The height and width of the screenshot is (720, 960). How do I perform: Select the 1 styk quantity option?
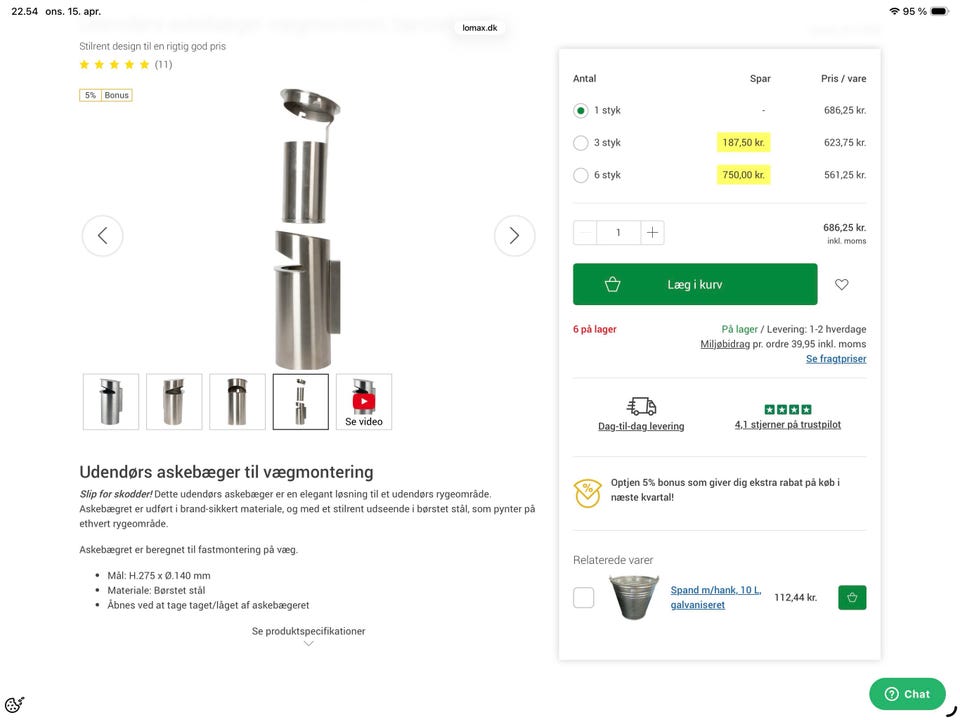click(581, 111)
